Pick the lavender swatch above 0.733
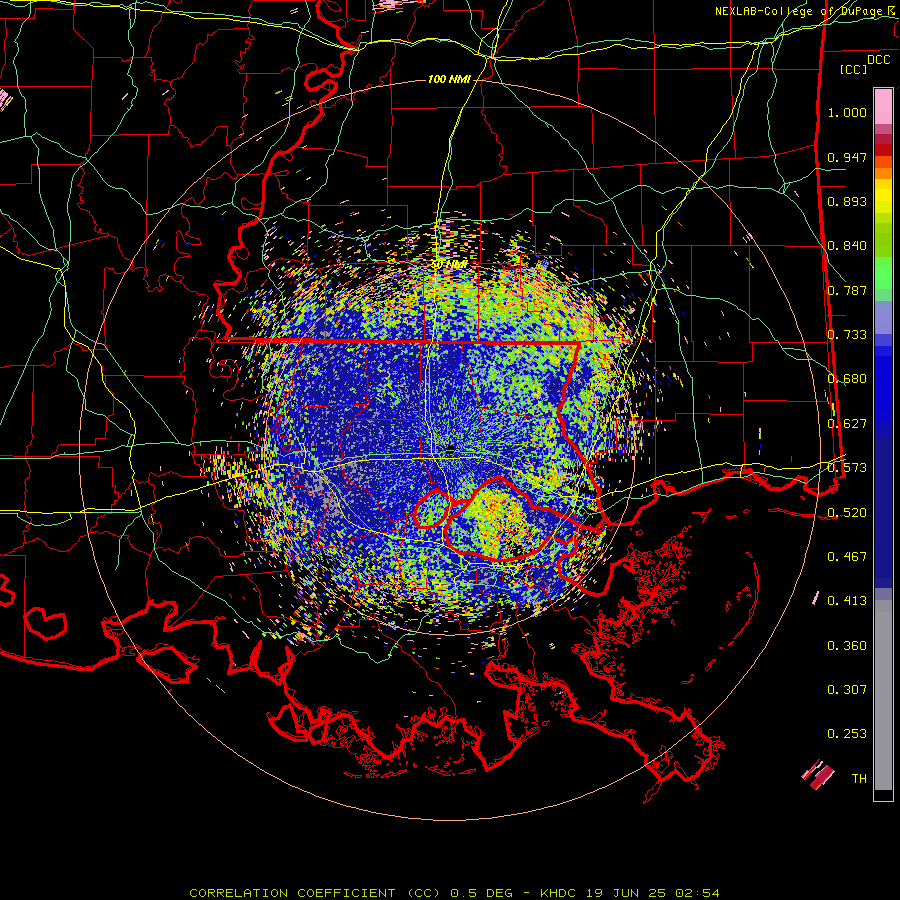 (x=883, y=317)
